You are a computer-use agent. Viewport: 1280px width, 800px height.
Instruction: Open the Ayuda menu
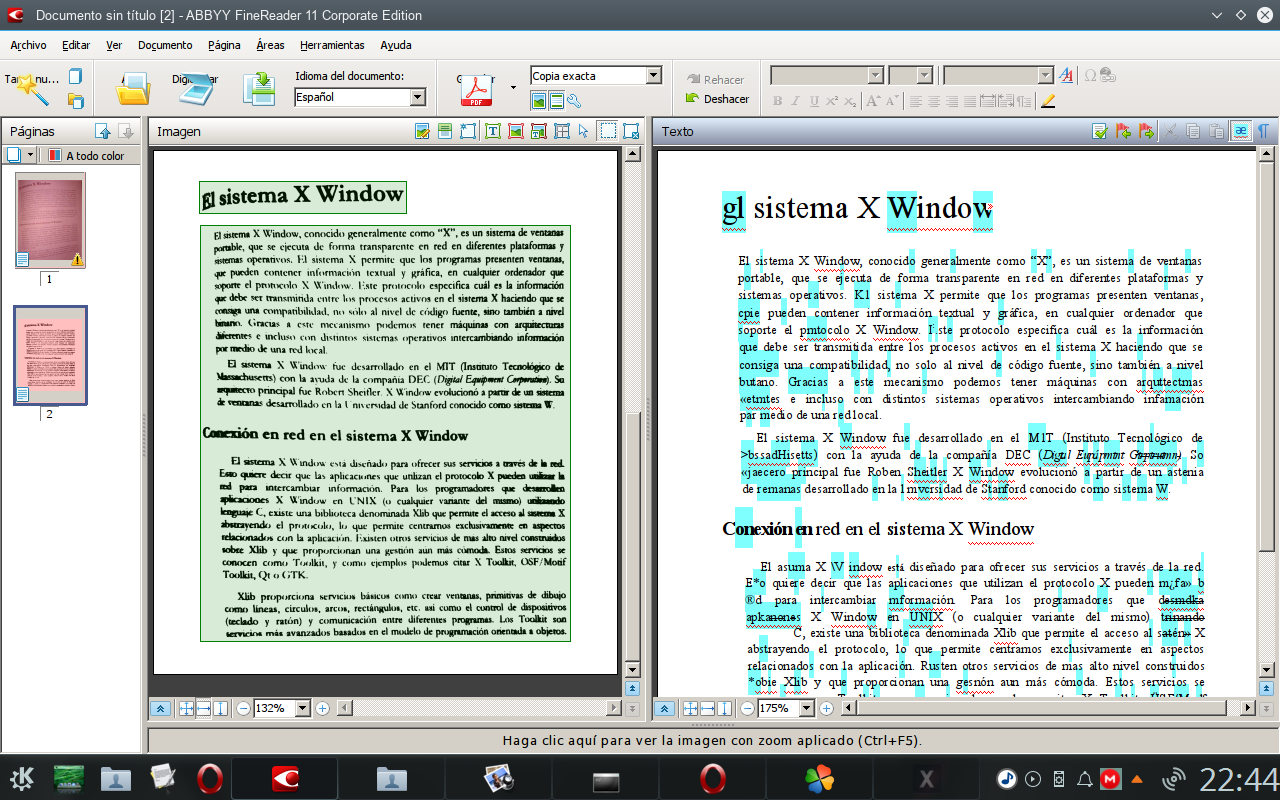click(396, 45)
